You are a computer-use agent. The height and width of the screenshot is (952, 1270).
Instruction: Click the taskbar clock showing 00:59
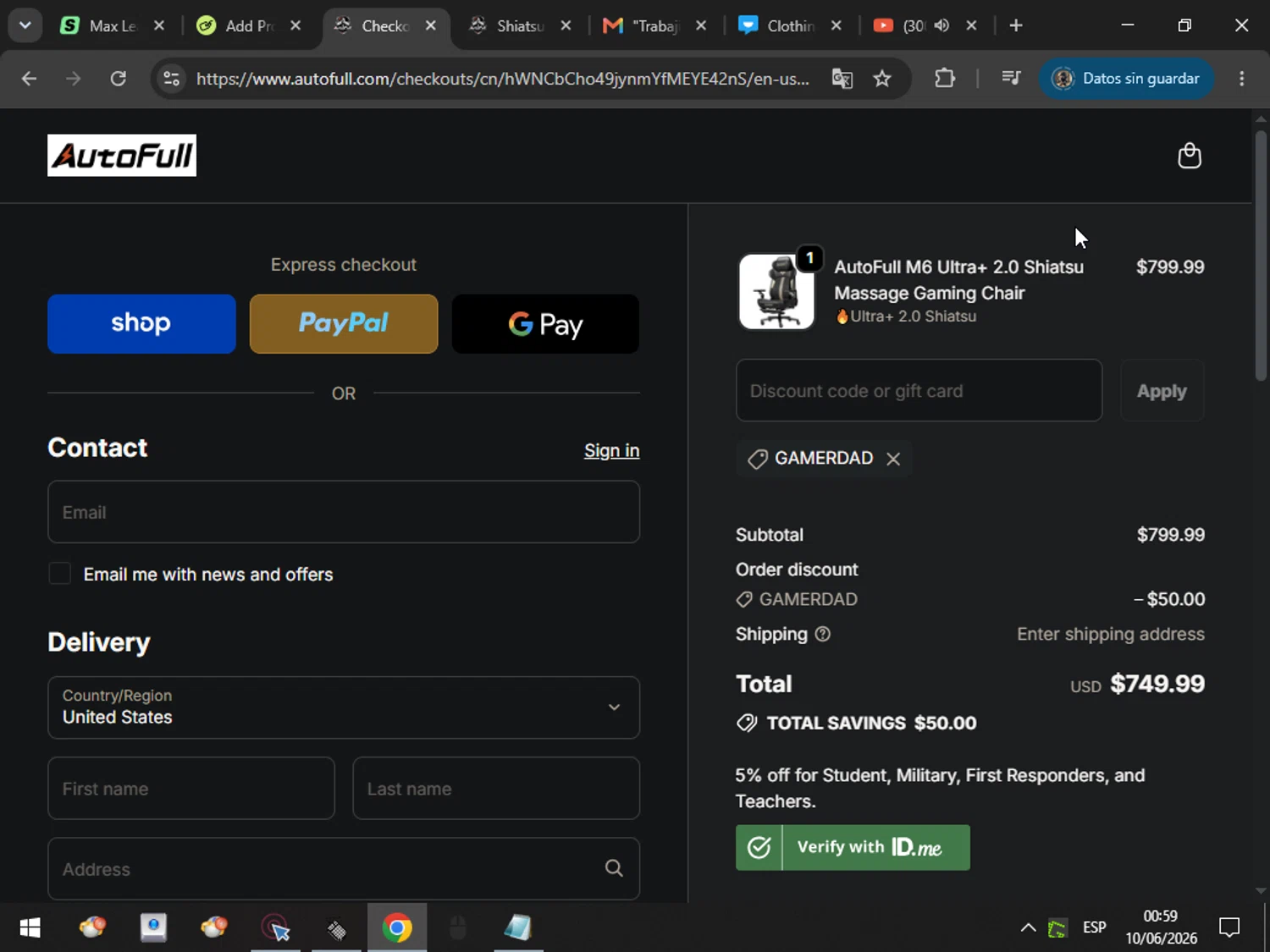(x=1161, y=916)
